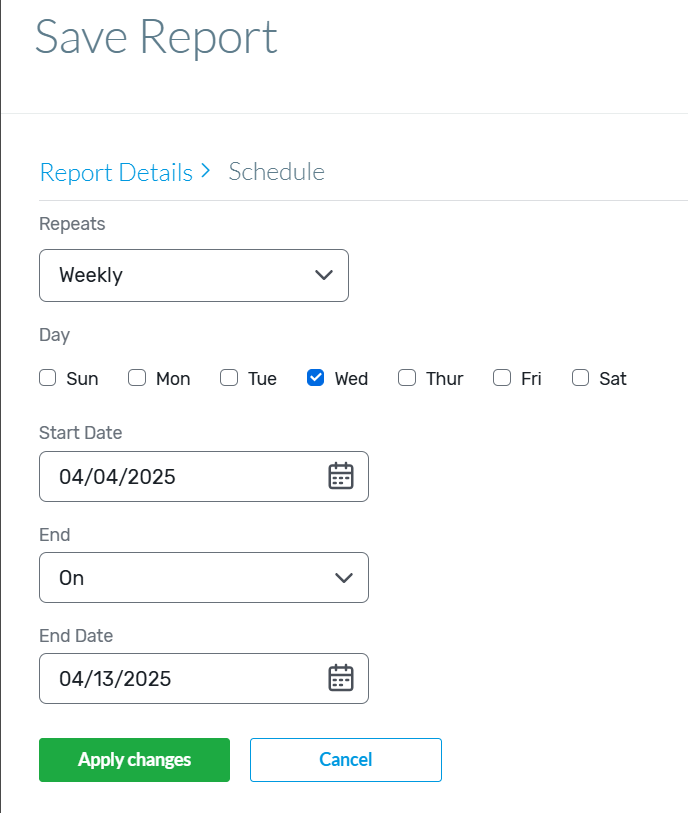688x813 pixels.
Task: Click the Apply changes button
Action: [x=134, y=760]
